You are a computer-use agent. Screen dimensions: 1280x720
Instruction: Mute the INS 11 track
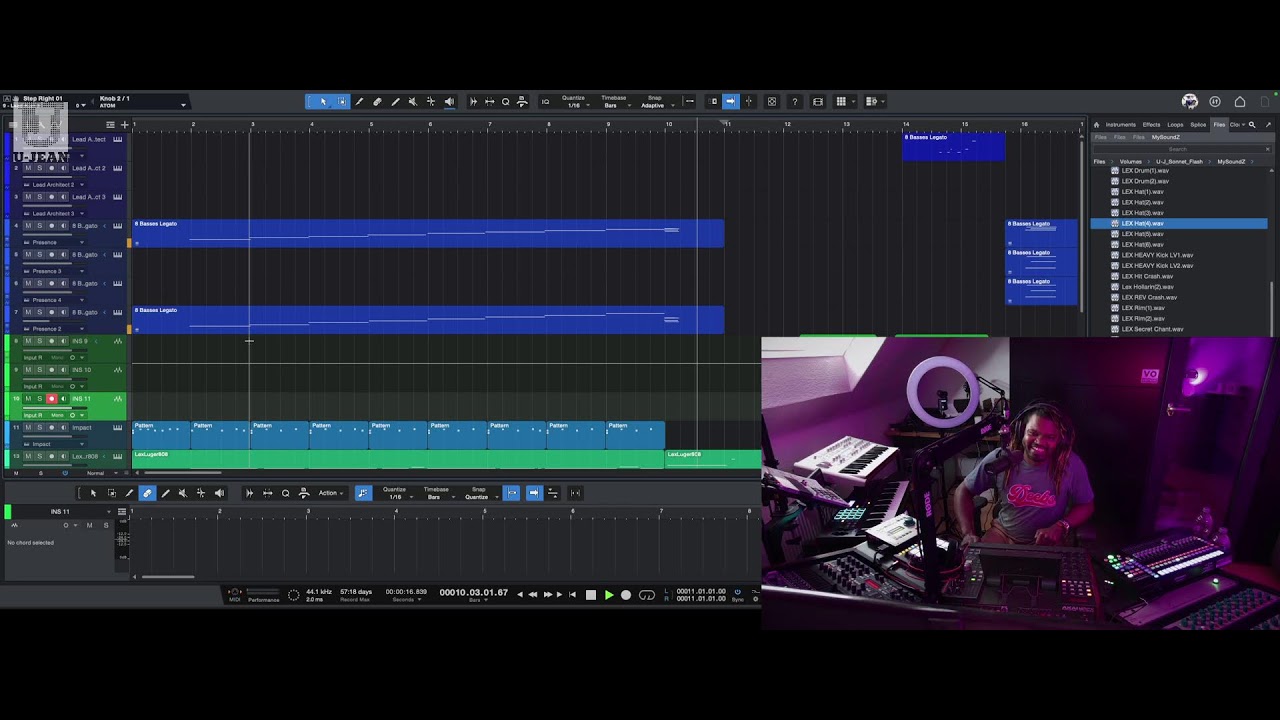coord(28,399)
